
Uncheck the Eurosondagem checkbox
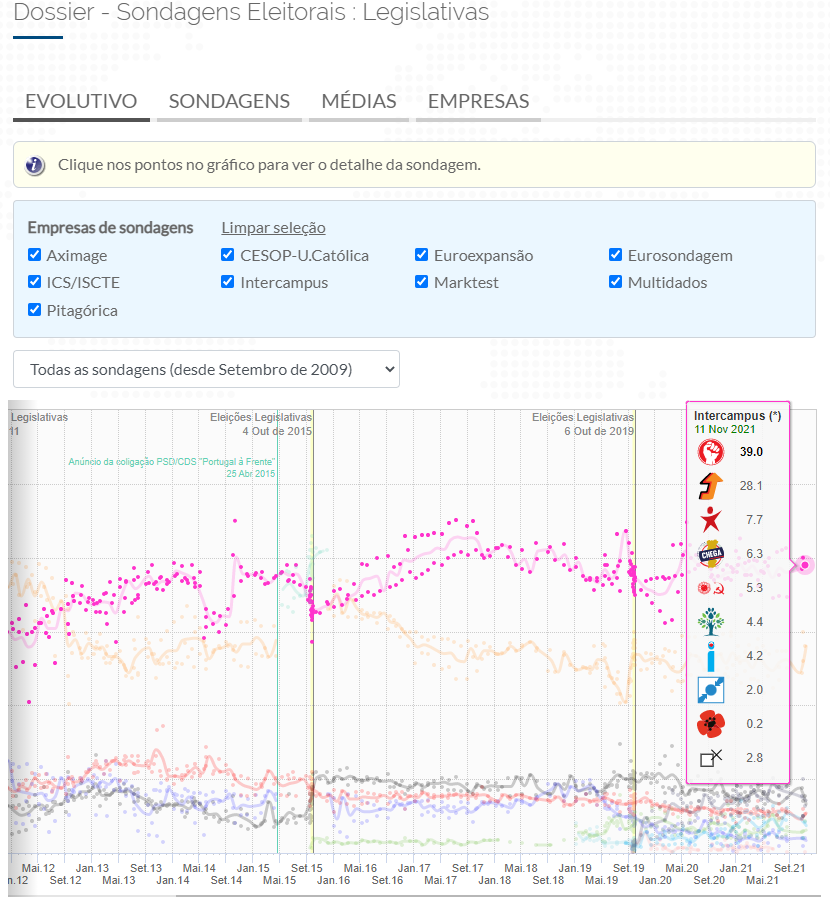[616, 255]
